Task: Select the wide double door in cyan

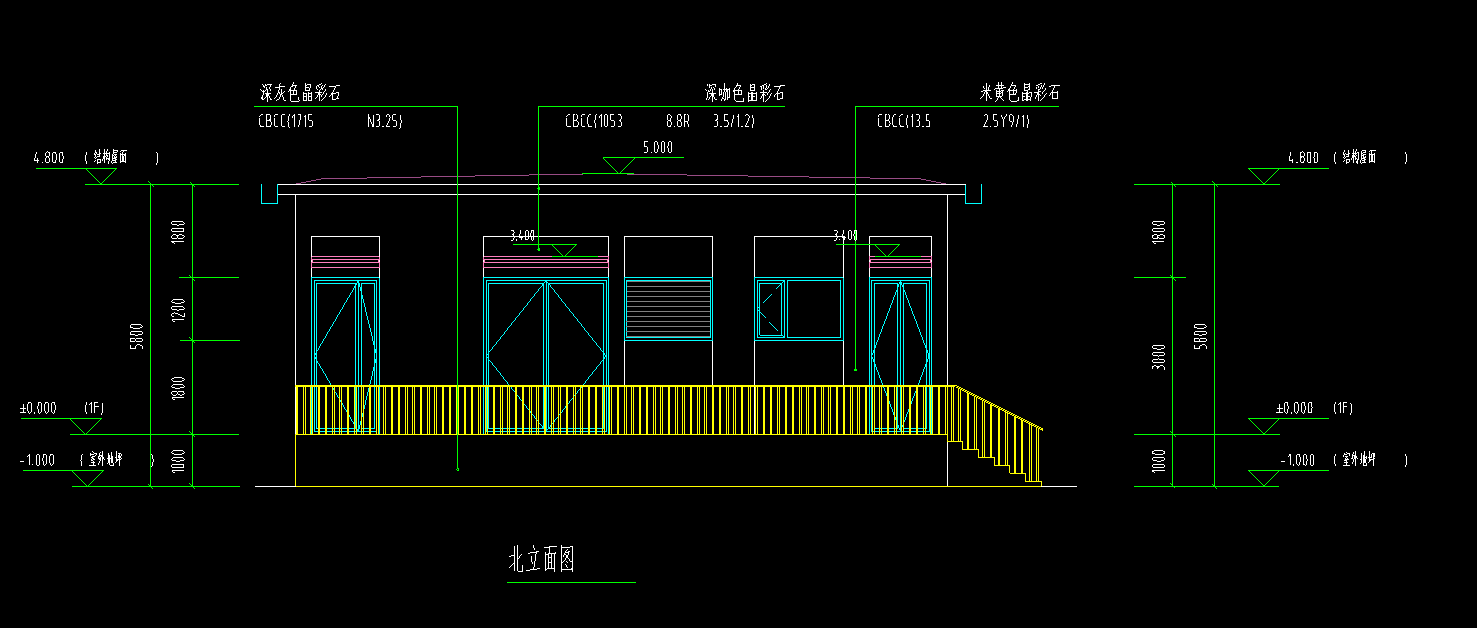Action: pos(546,355)
